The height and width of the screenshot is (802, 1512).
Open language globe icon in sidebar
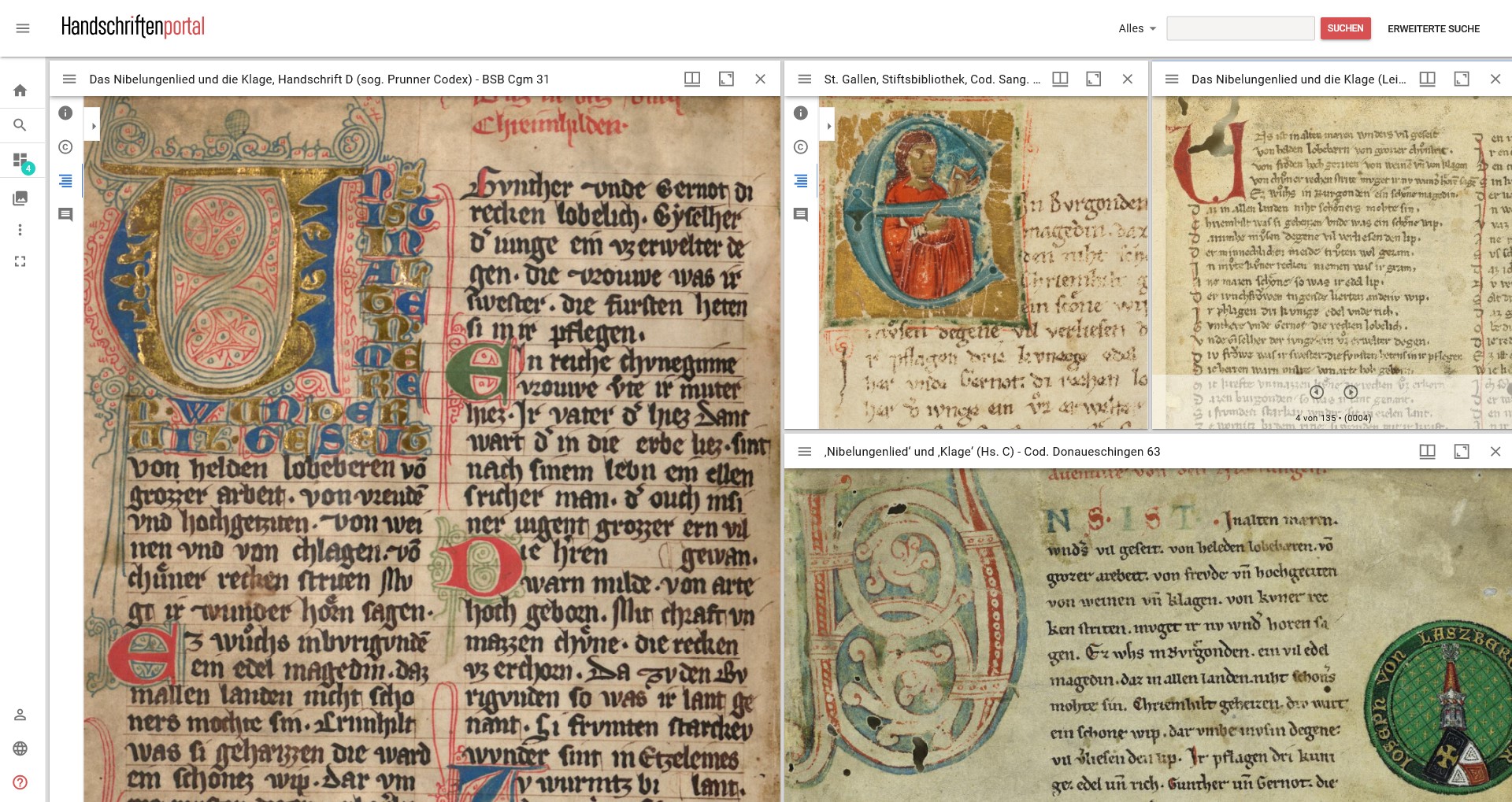point(20,748)
